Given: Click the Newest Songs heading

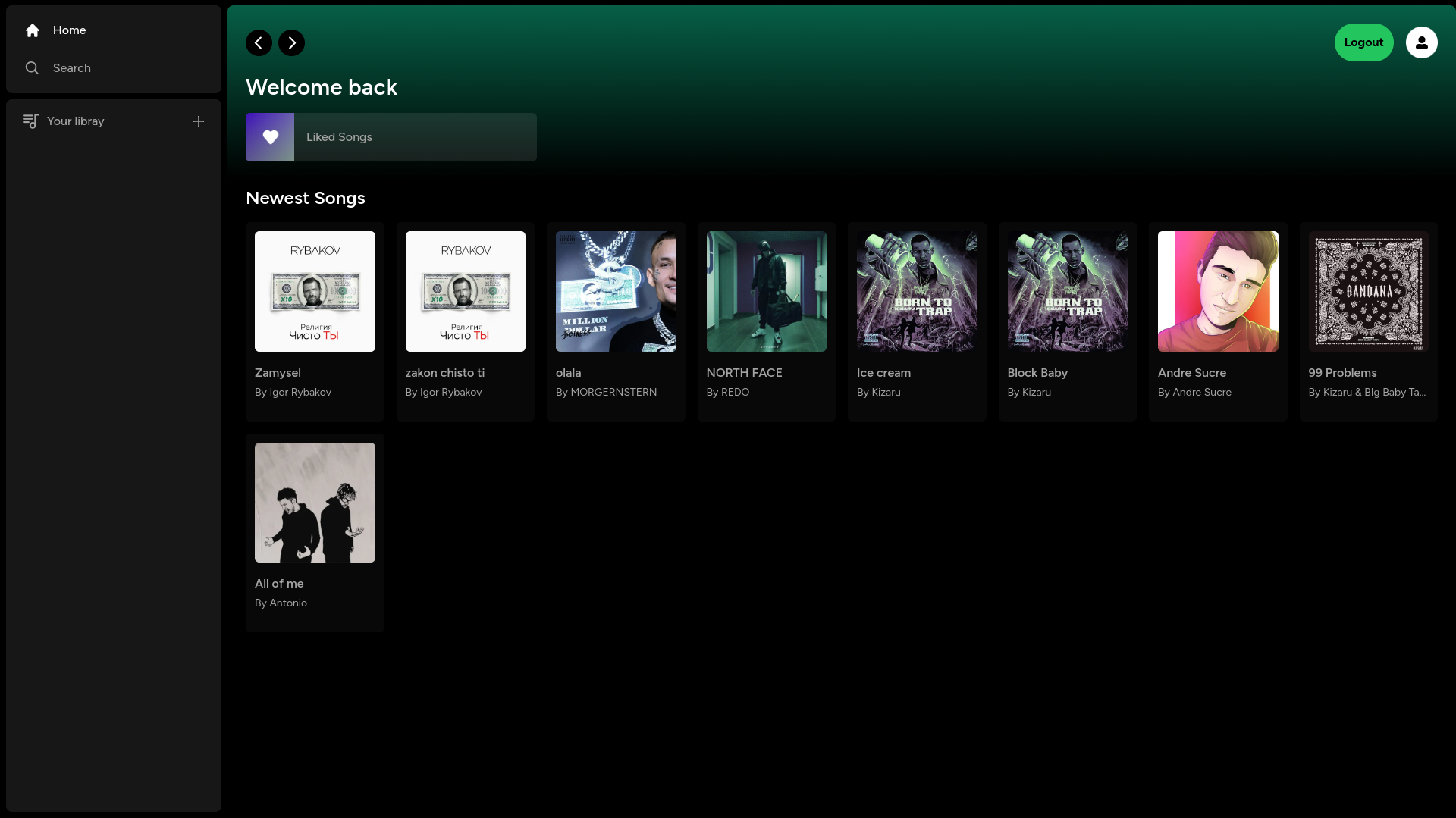Looking at the screenshot, I should pos(306,199).
